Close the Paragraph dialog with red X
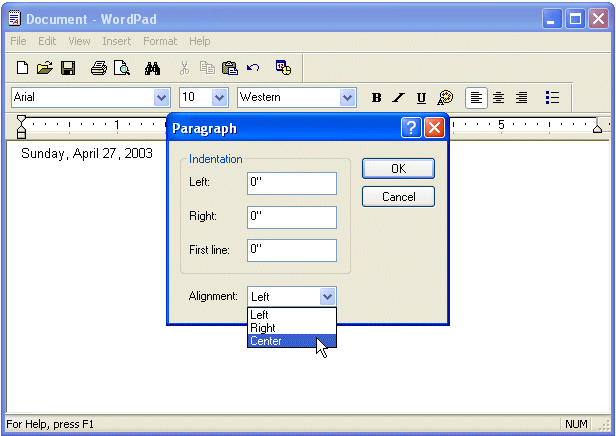The image size is (616, 436). click(x=434, y=128)
